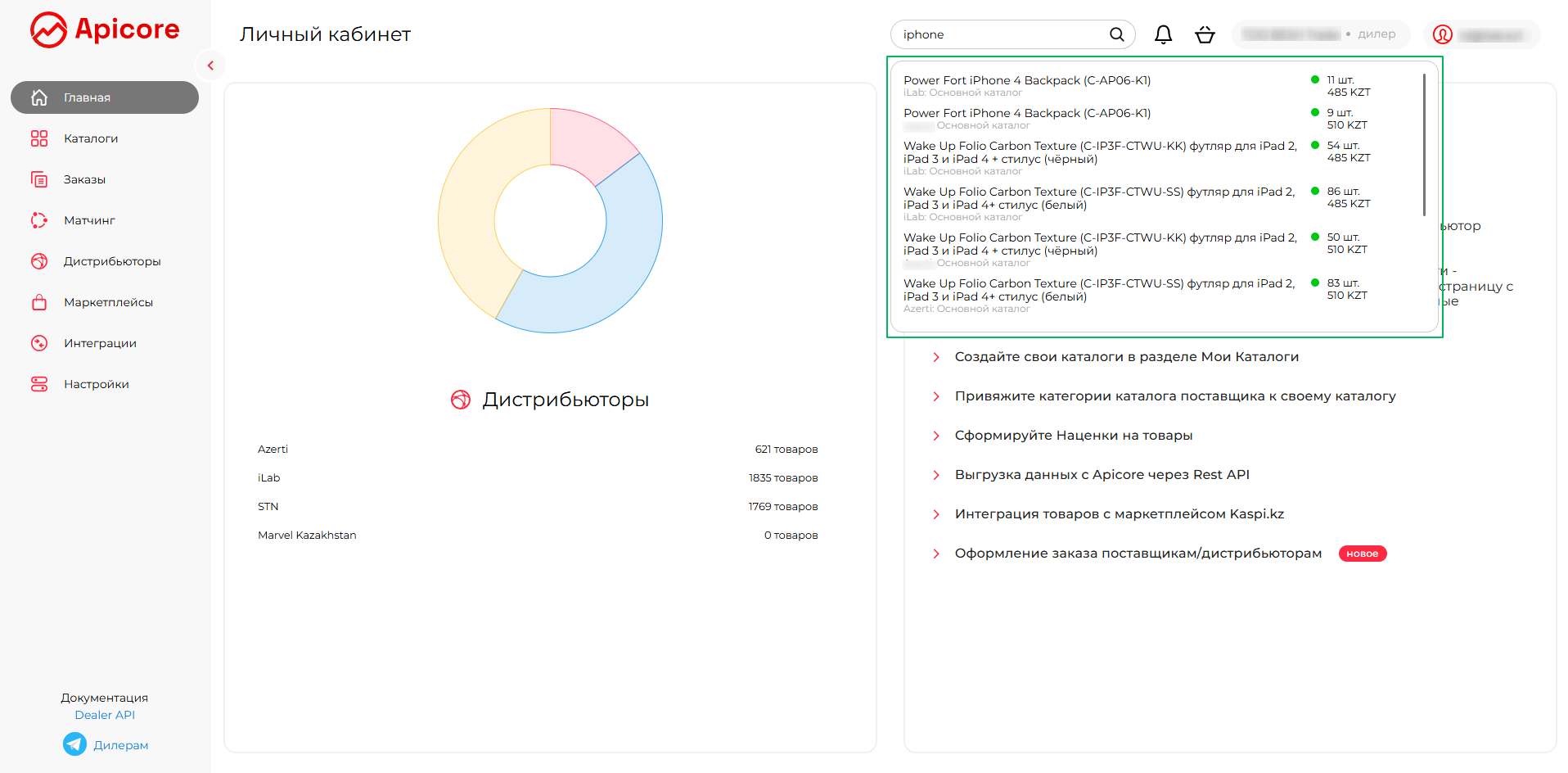This screenshot has height=773, width=1568.
Task: Go to Заказы in the sidebar
Action: click(84, 179)
